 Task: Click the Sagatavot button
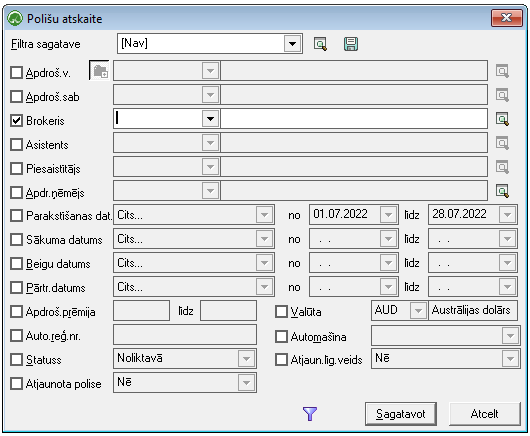click(401, 414)
